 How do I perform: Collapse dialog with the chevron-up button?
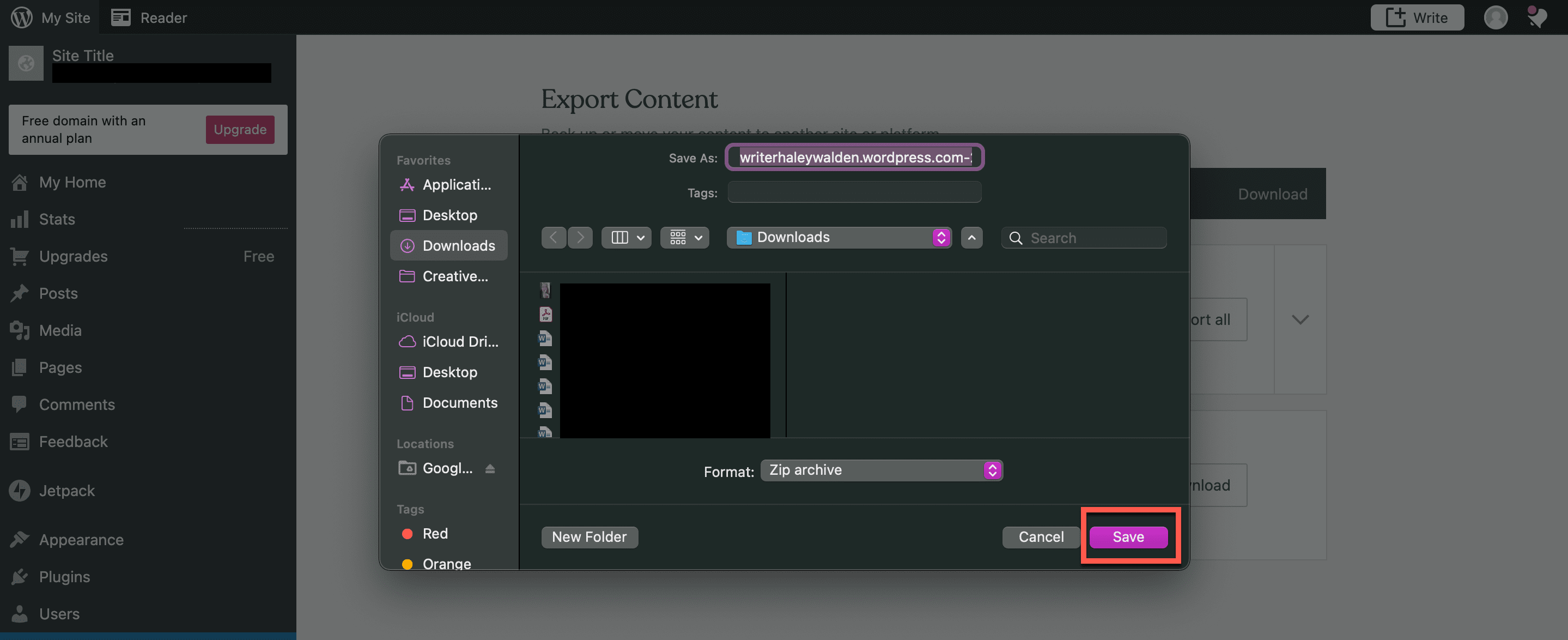click(971, 238)
